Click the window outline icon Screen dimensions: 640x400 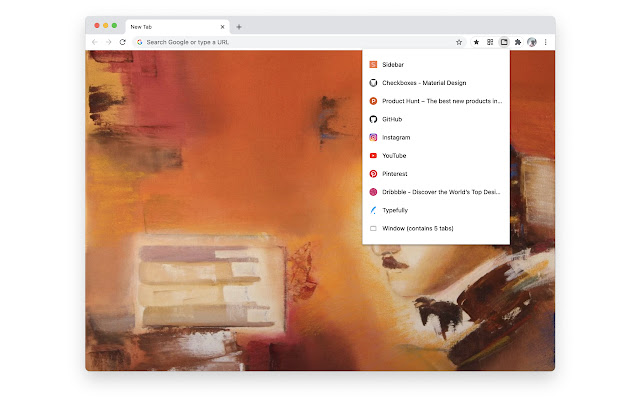[x=373, y=229]
